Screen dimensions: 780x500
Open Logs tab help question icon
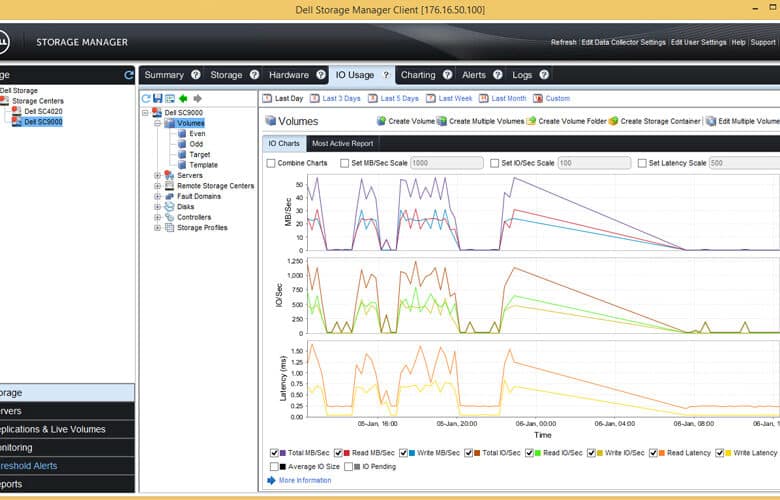coord(544,75)
